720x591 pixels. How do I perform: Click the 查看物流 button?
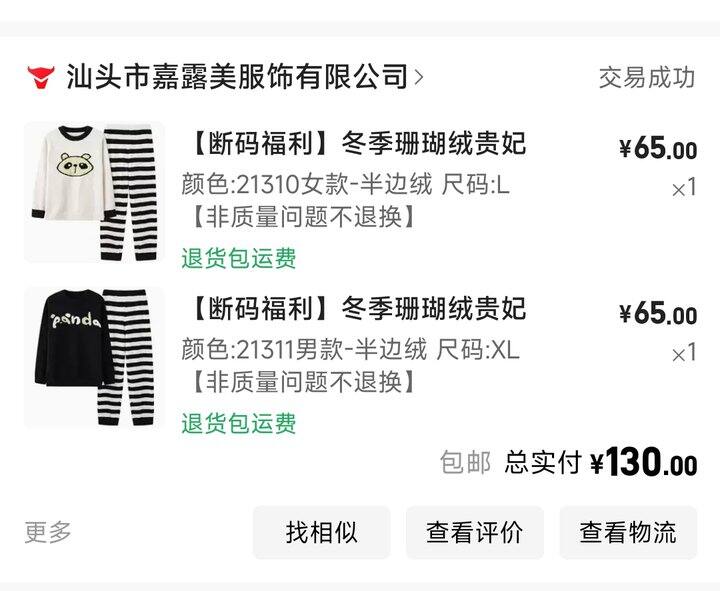click(628, 533)
